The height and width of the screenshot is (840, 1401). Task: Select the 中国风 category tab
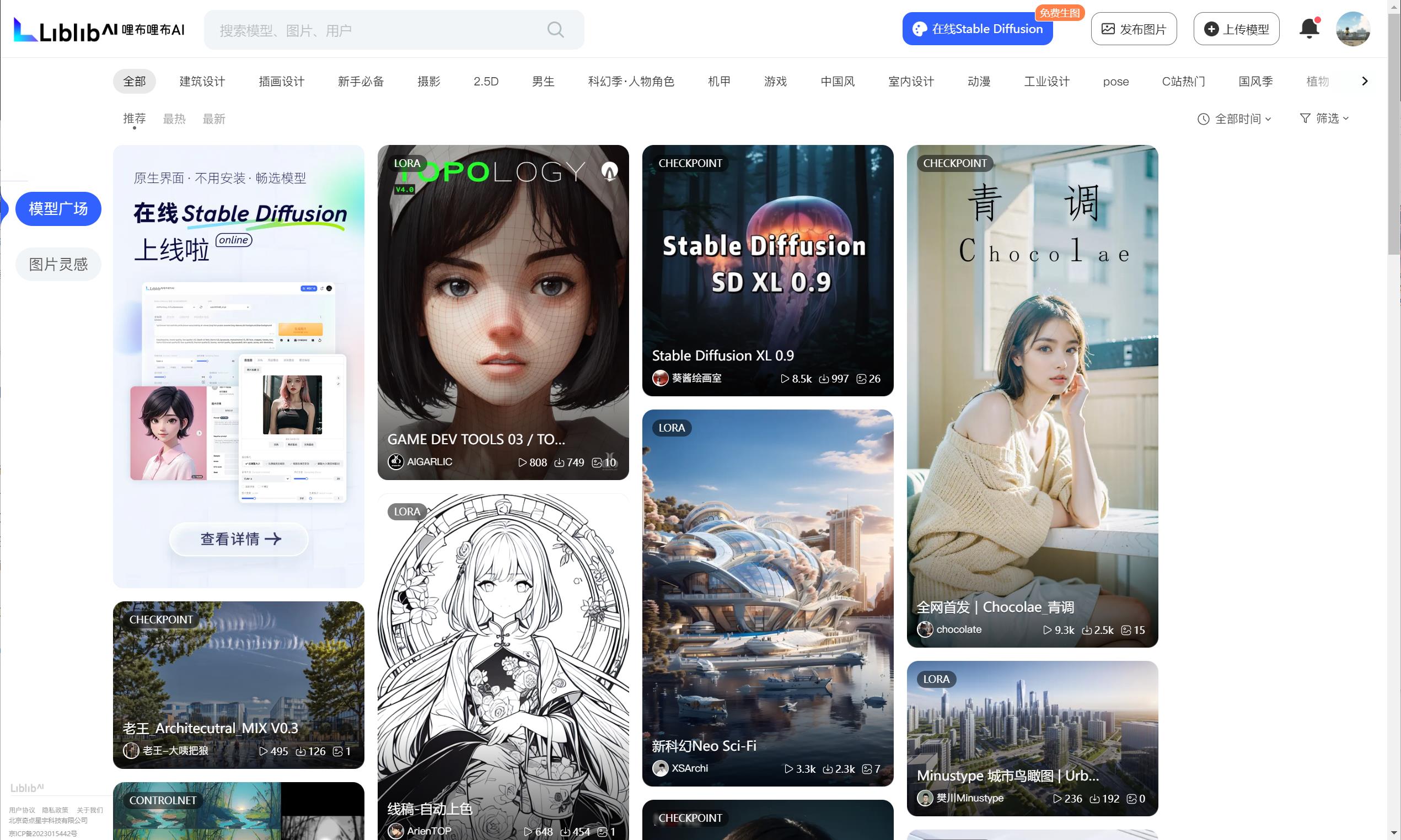pyautogui.click(x=838, y=82)
